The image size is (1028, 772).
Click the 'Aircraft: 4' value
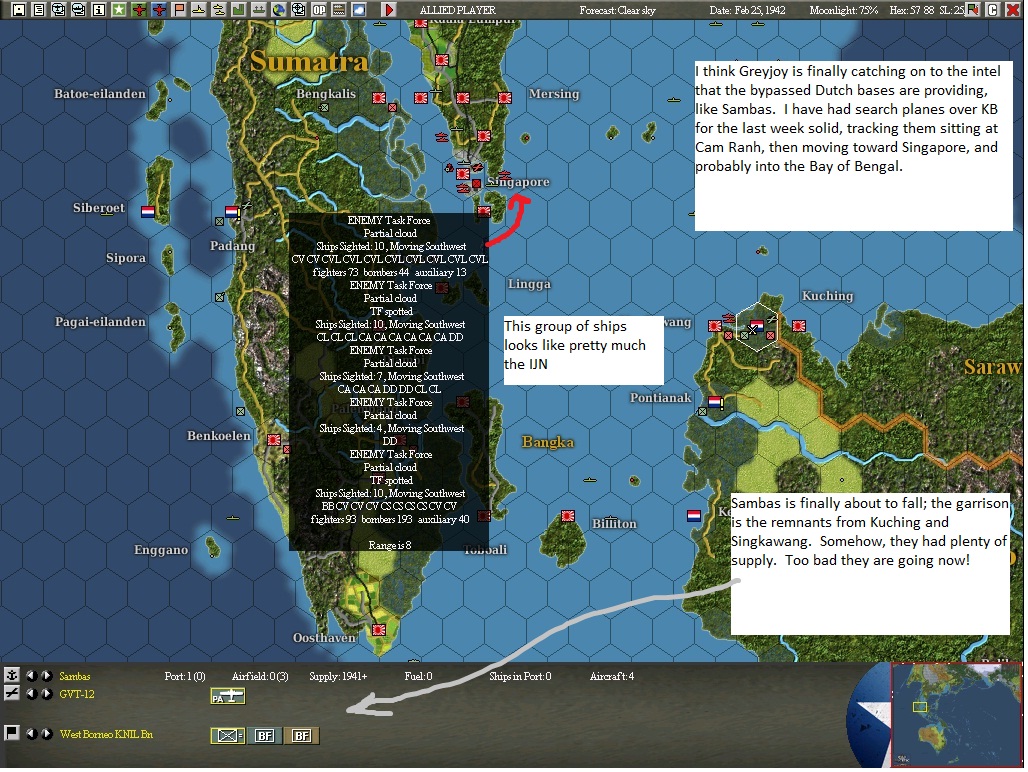pos(612,676)
